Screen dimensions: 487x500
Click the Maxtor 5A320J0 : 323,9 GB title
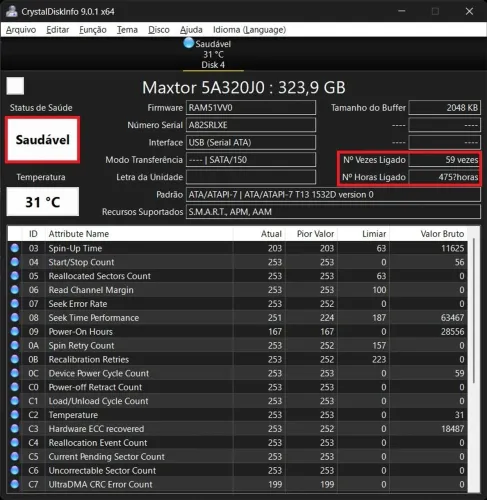click(244, 88)
